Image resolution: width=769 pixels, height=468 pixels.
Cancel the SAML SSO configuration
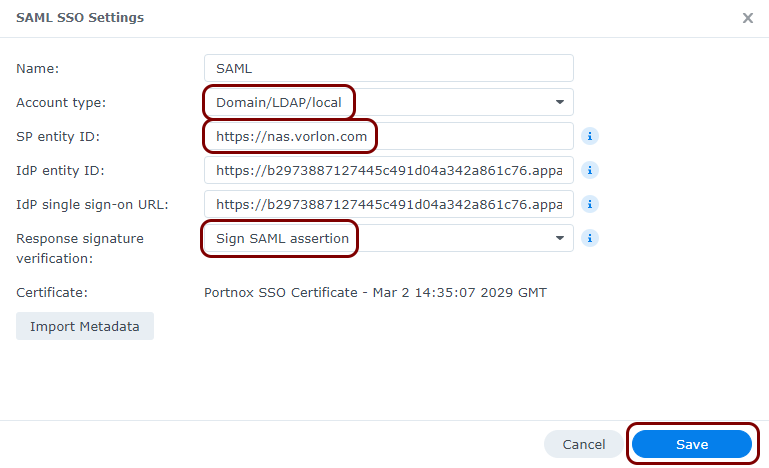pyautogui.click(x=584, y=444)
